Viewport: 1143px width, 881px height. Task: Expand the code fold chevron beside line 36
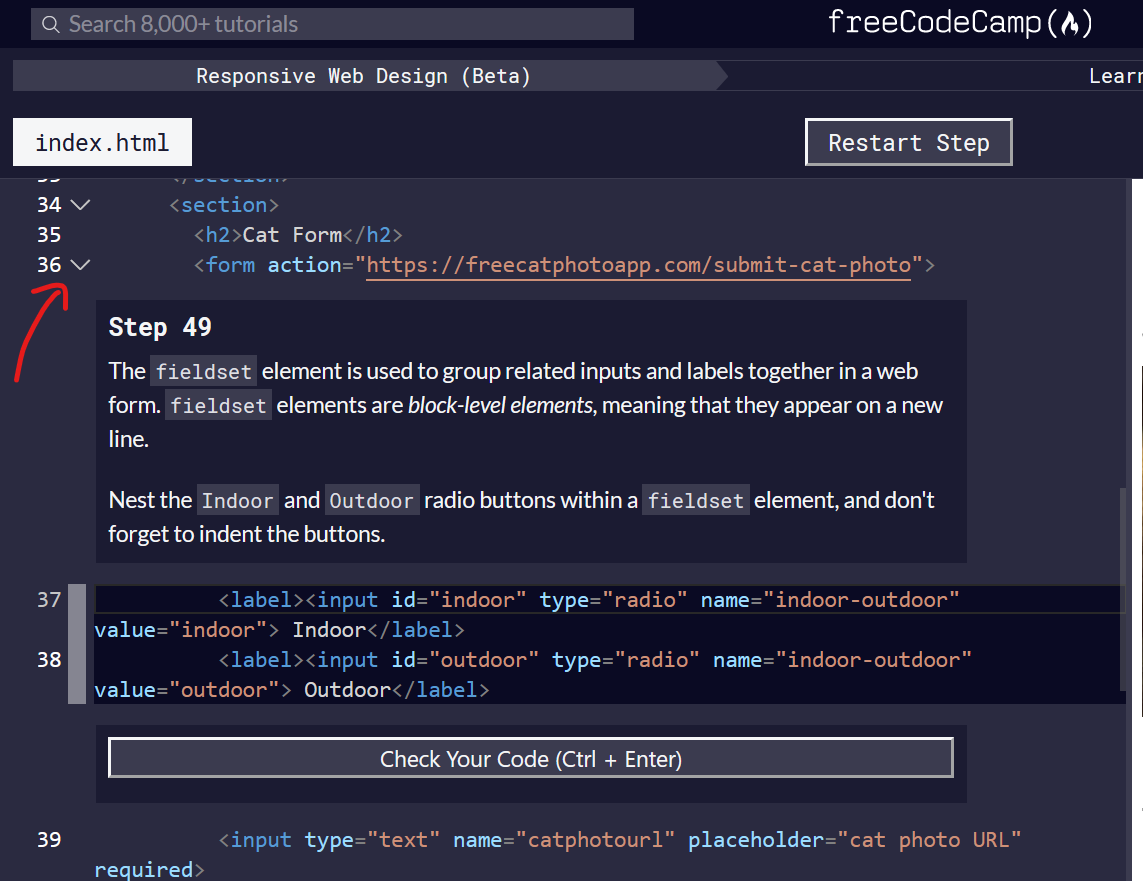[x=80, y=265]
